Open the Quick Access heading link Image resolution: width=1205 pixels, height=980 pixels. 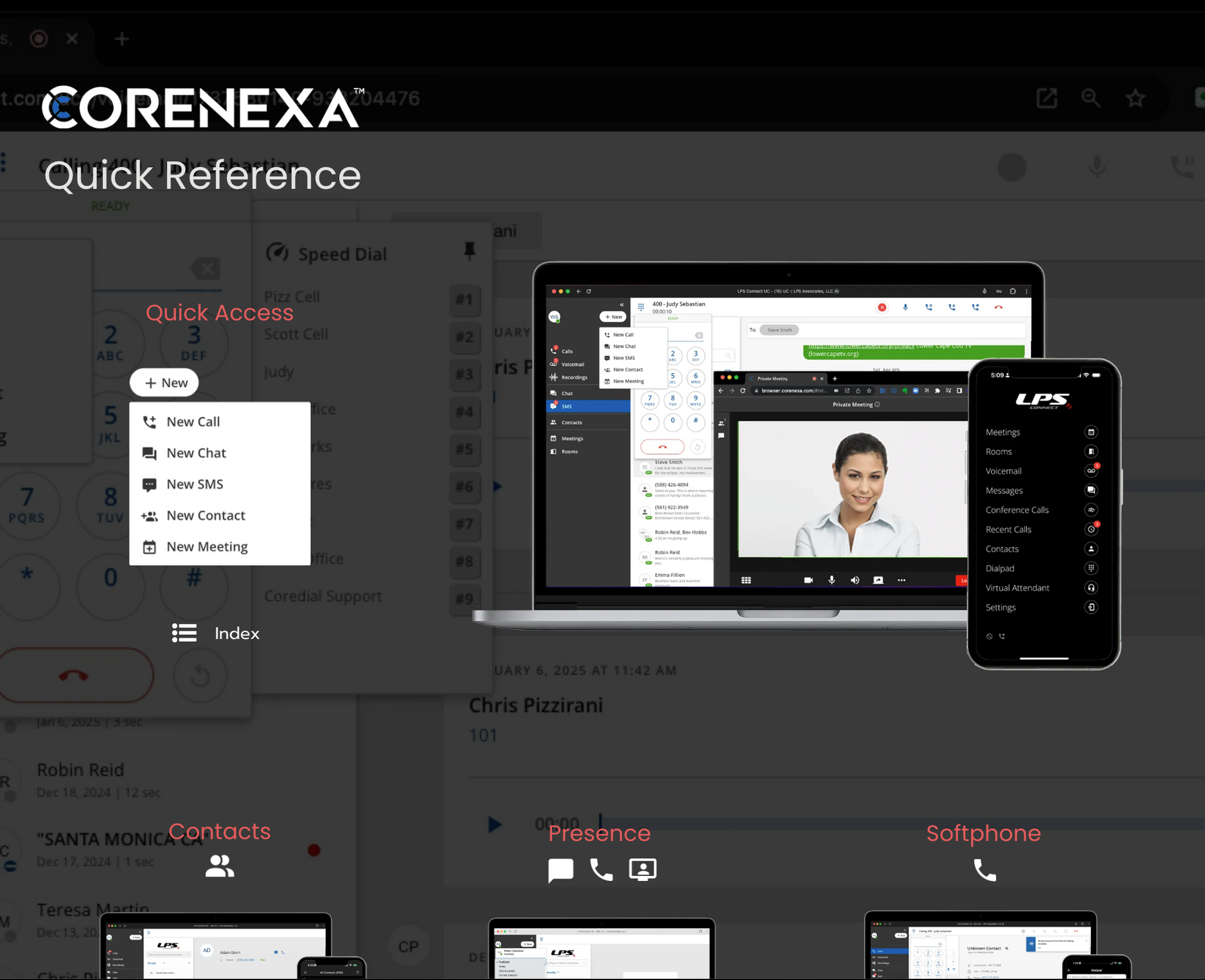pos(219,312)
